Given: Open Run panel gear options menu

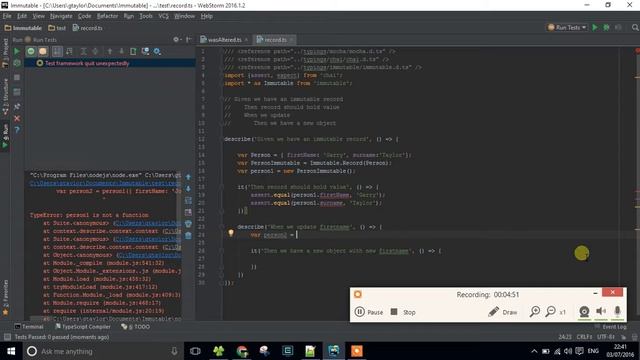Looking at the screenshot, I should pos(176,40).
